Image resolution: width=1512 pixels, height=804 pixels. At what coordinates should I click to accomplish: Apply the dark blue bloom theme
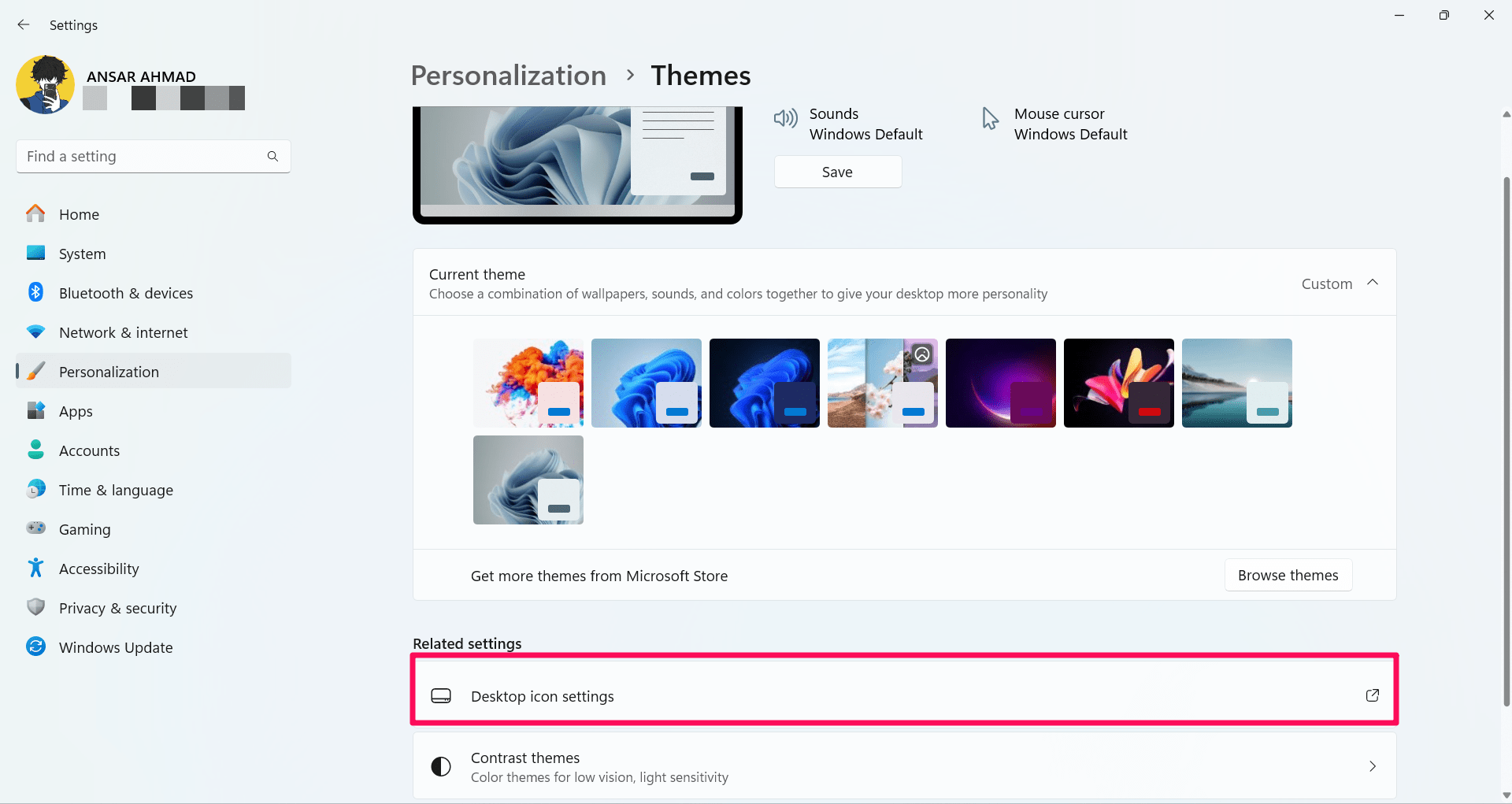[x=764, y=383]
